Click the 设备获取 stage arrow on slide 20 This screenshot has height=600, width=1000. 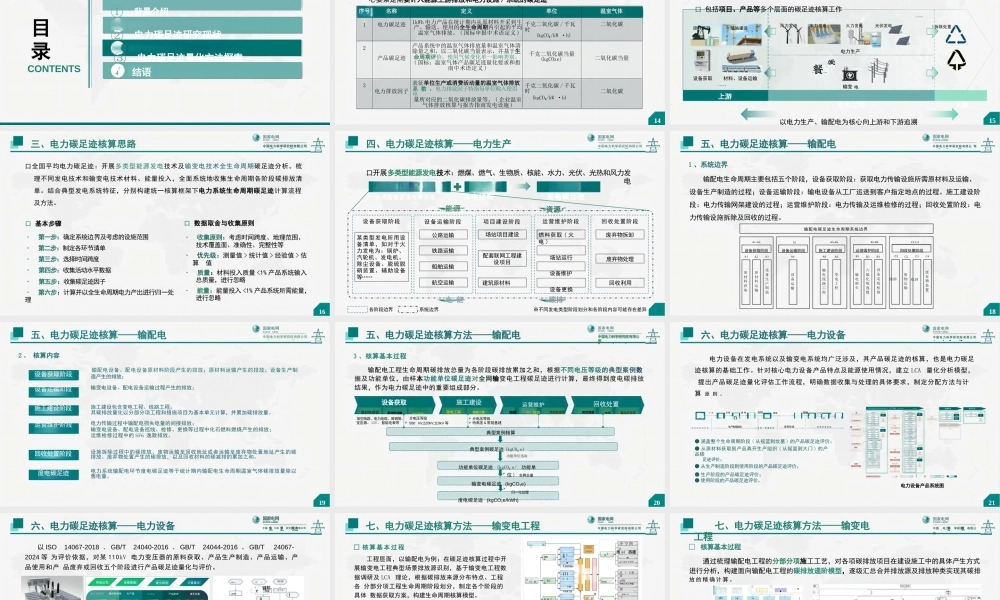[394, 401]
